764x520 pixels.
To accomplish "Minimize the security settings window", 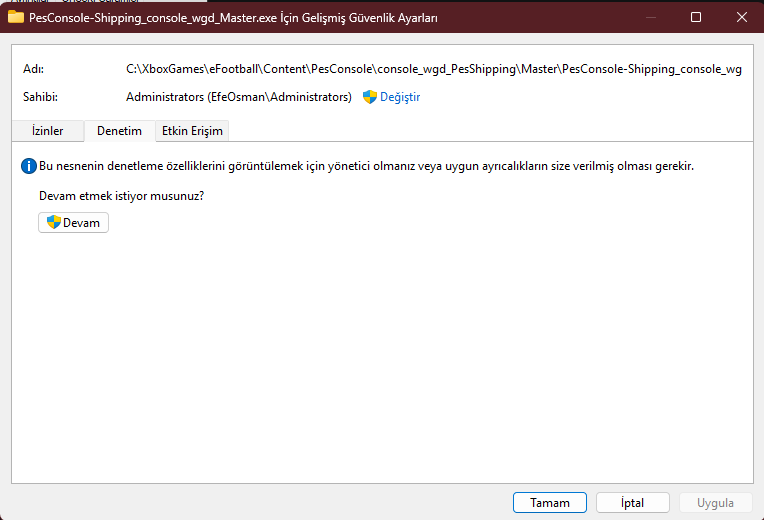I will pyautogui.click(x=650, y=17).
